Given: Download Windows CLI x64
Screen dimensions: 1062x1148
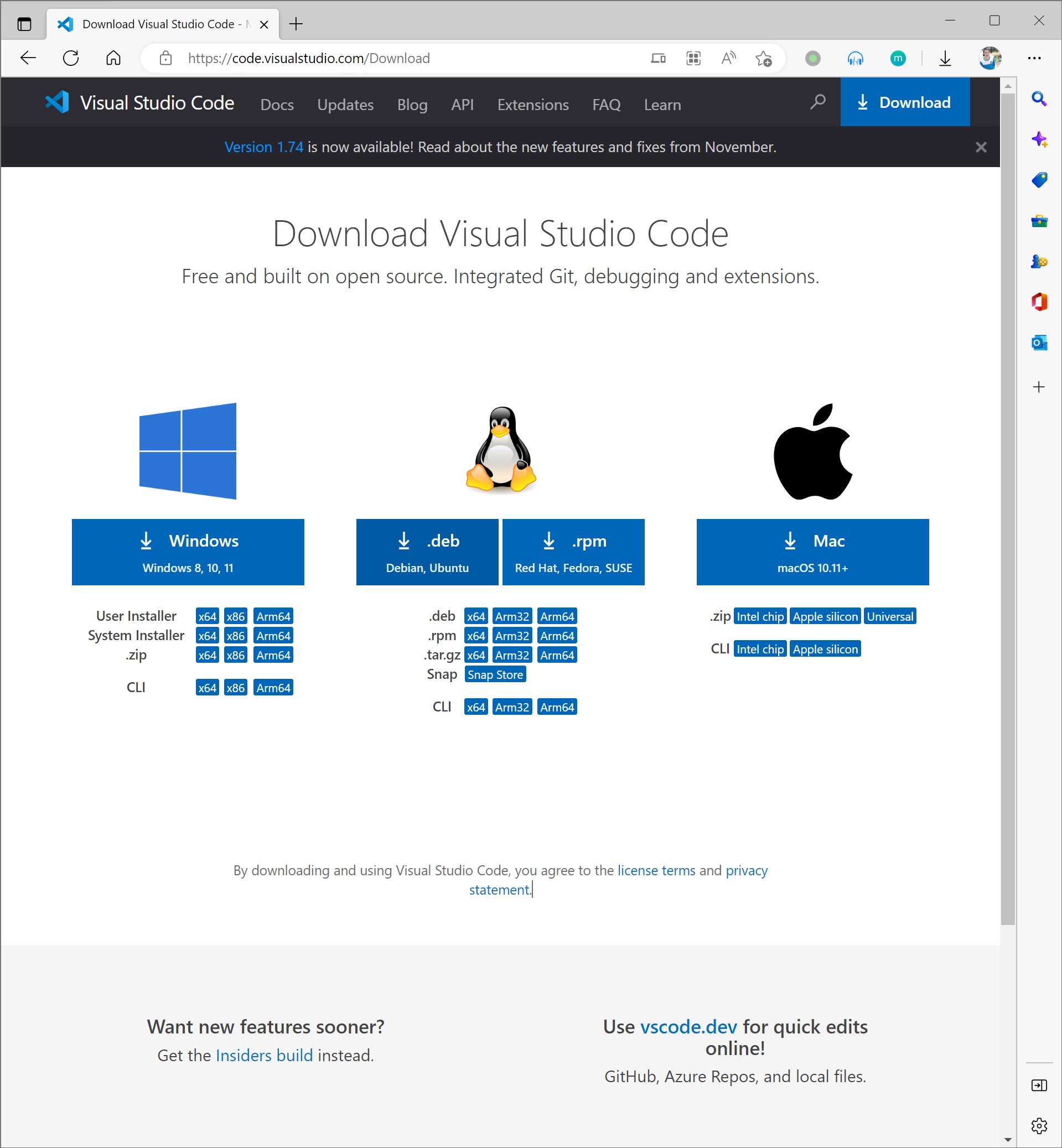Looking at the screenshot, I should (x=207, y=687).
